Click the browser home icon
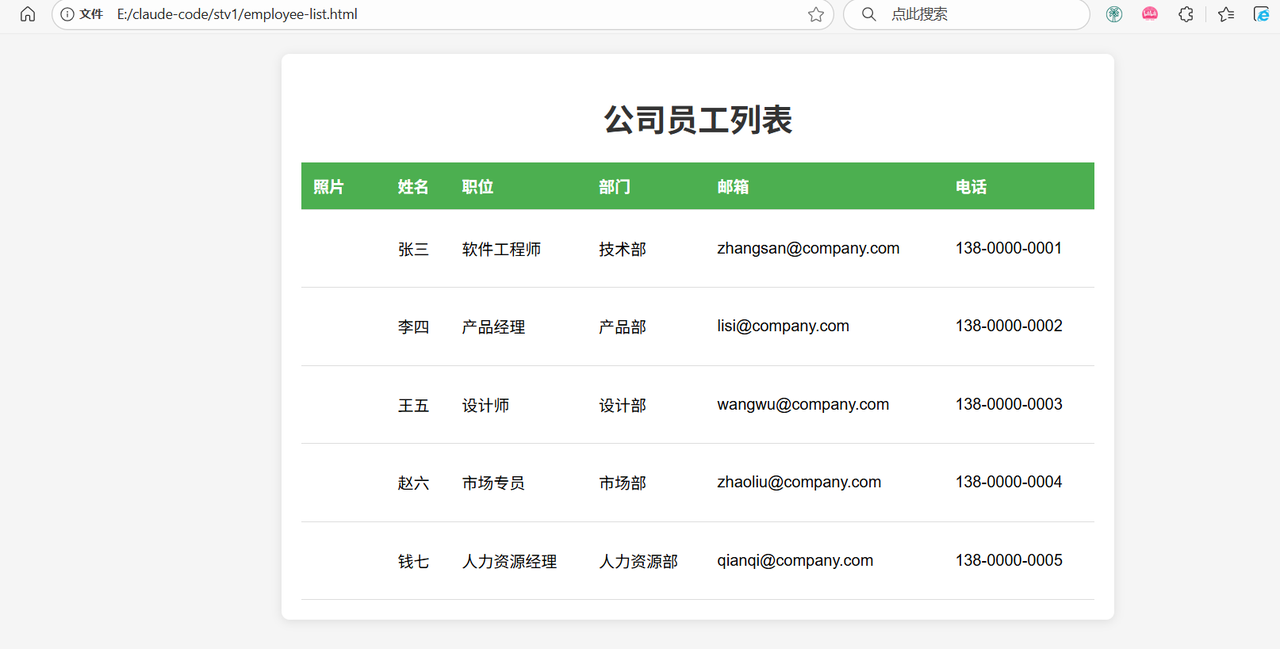The image size is (1280, 649). 27,14
